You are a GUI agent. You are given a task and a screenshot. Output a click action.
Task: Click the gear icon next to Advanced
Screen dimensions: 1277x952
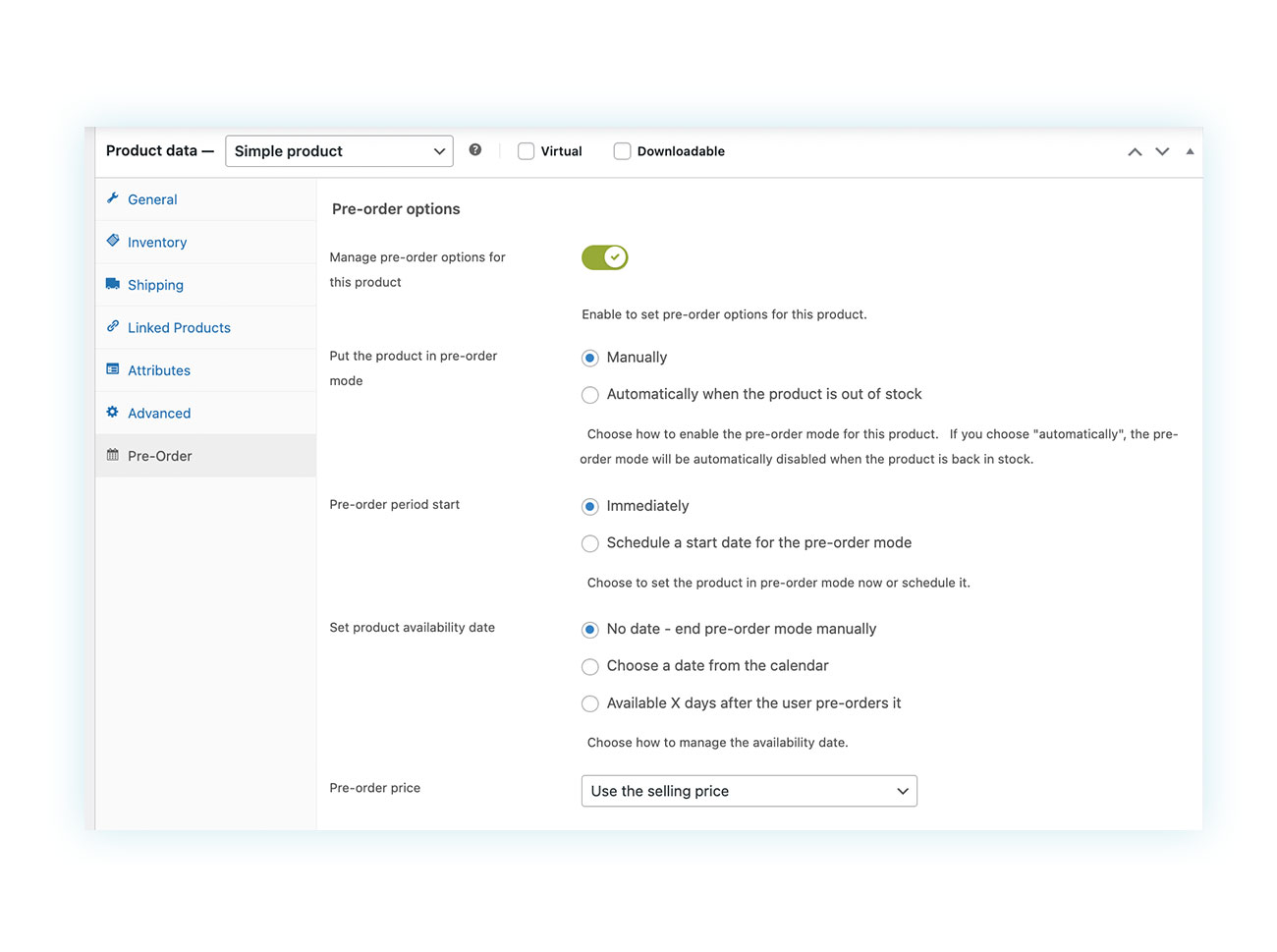click(x=113, y=413)
